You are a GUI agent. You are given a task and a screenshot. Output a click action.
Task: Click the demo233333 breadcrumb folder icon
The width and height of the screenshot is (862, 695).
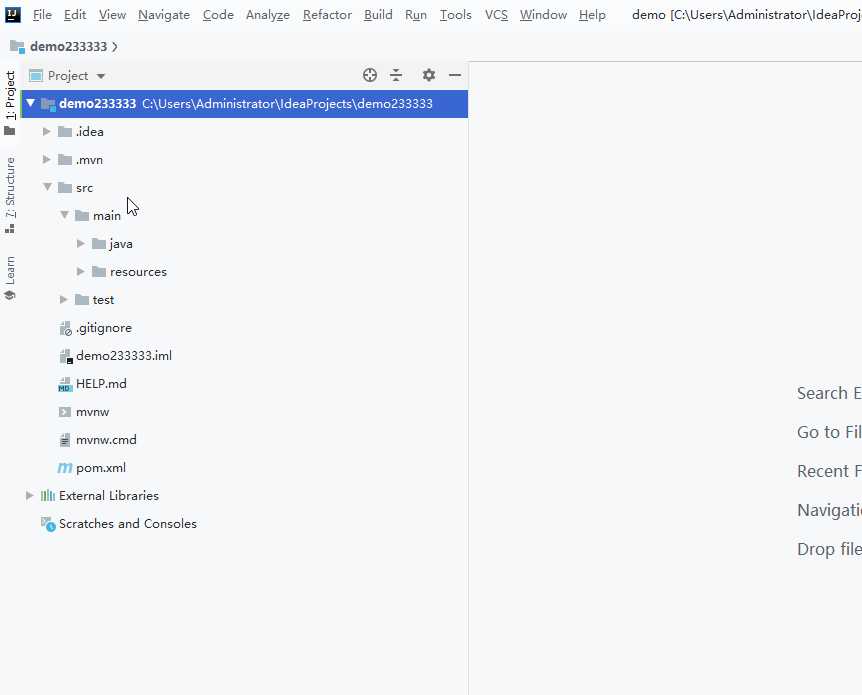click(17, 47)
